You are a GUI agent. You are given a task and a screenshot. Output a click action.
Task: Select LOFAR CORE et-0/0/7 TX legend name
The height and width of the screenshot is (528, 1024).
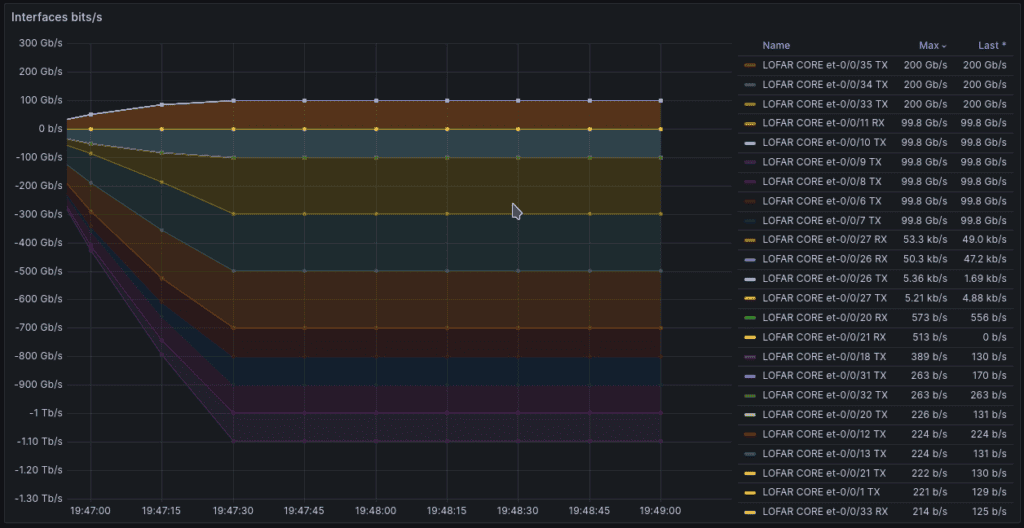pyautogui.click(x=822, y=221)
